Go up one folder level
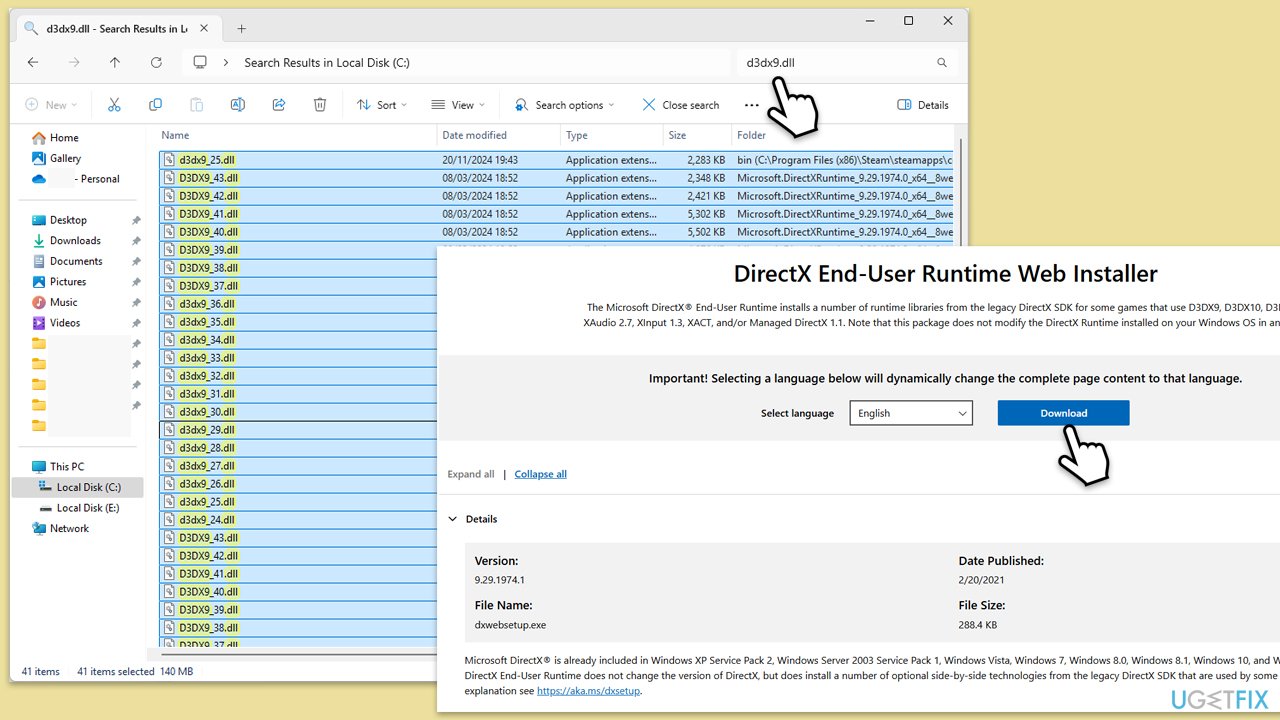The width and height of the screenshot is (1280, 720). point(115,62)
